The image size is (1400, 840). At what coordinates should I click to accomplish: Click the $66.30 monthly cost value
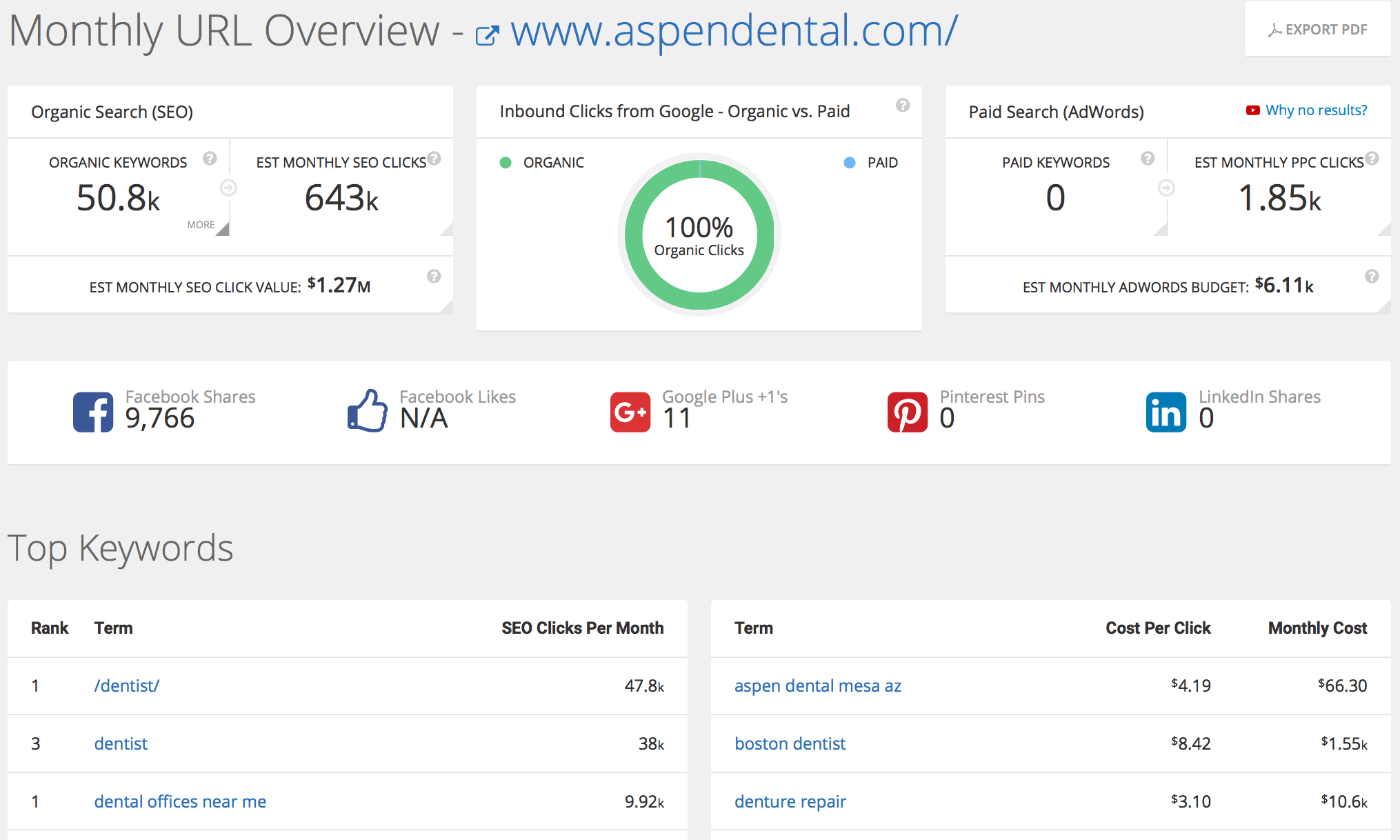1342,686
